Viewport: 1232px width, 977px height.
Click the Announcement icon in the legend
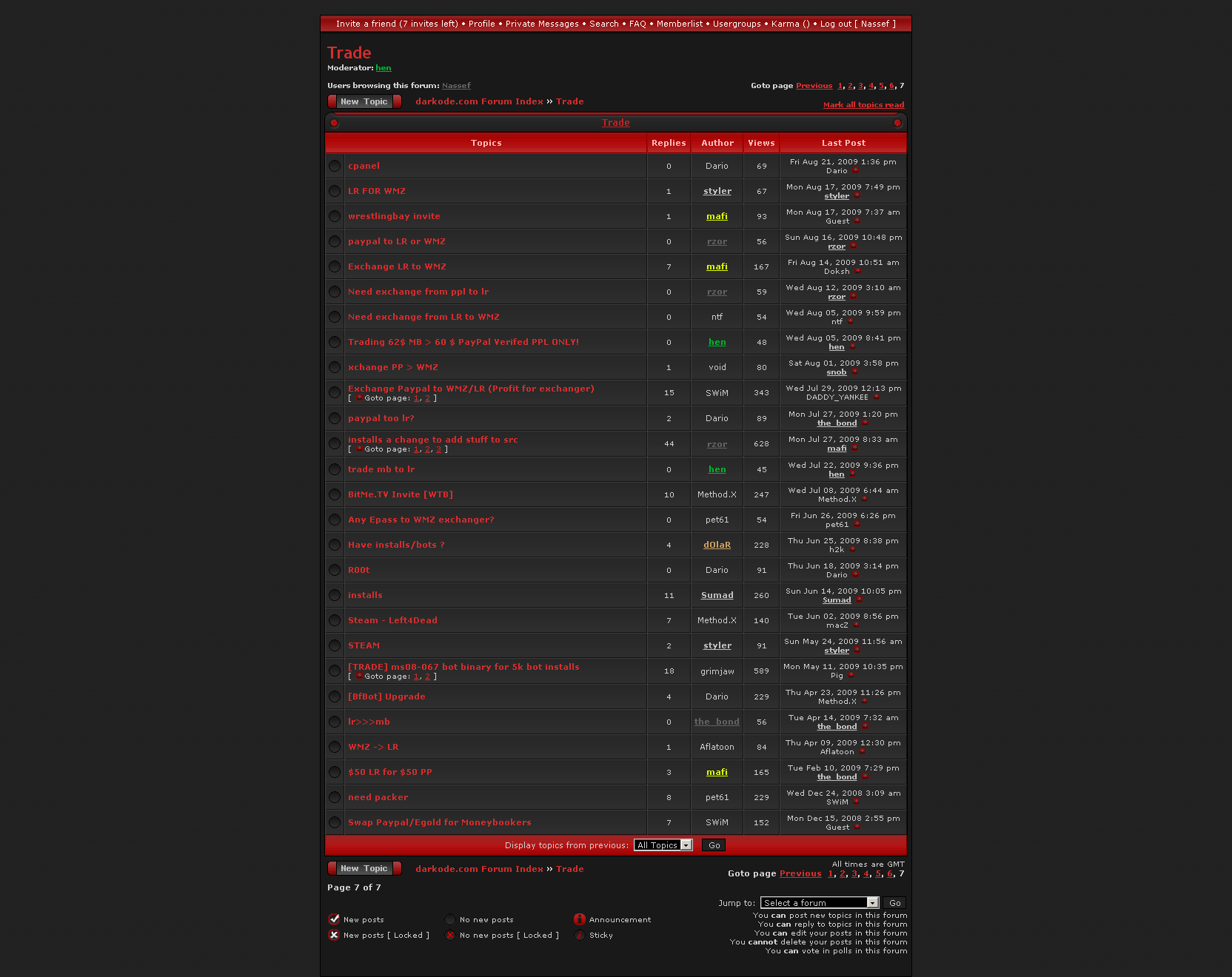click(x=580, y=919)
